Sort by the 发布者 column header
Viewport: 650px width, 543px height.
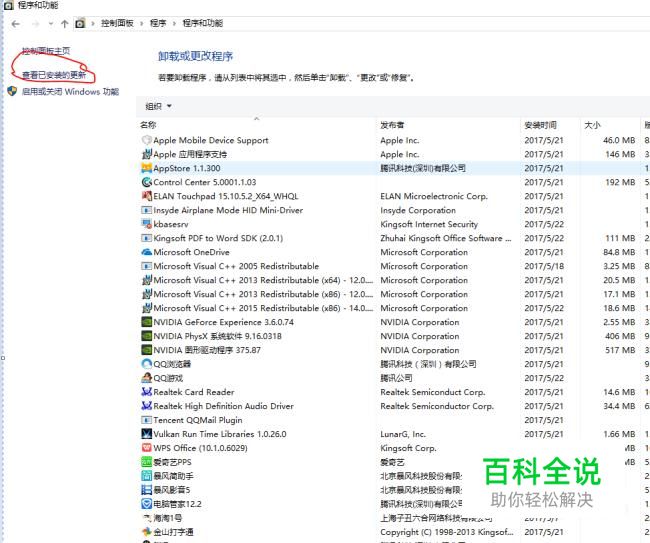(392, 125)
